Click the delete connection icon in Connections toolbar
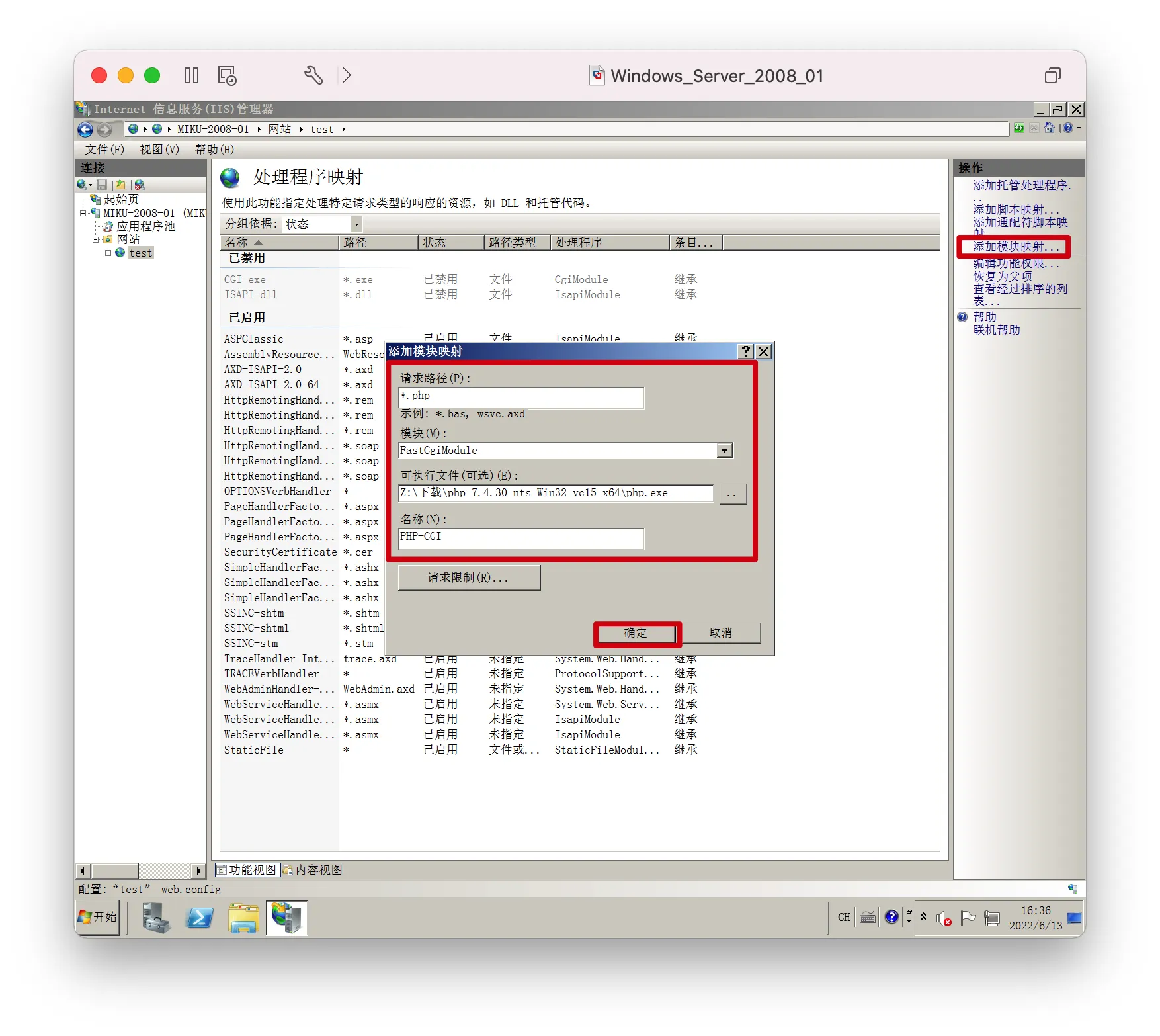 140,185
